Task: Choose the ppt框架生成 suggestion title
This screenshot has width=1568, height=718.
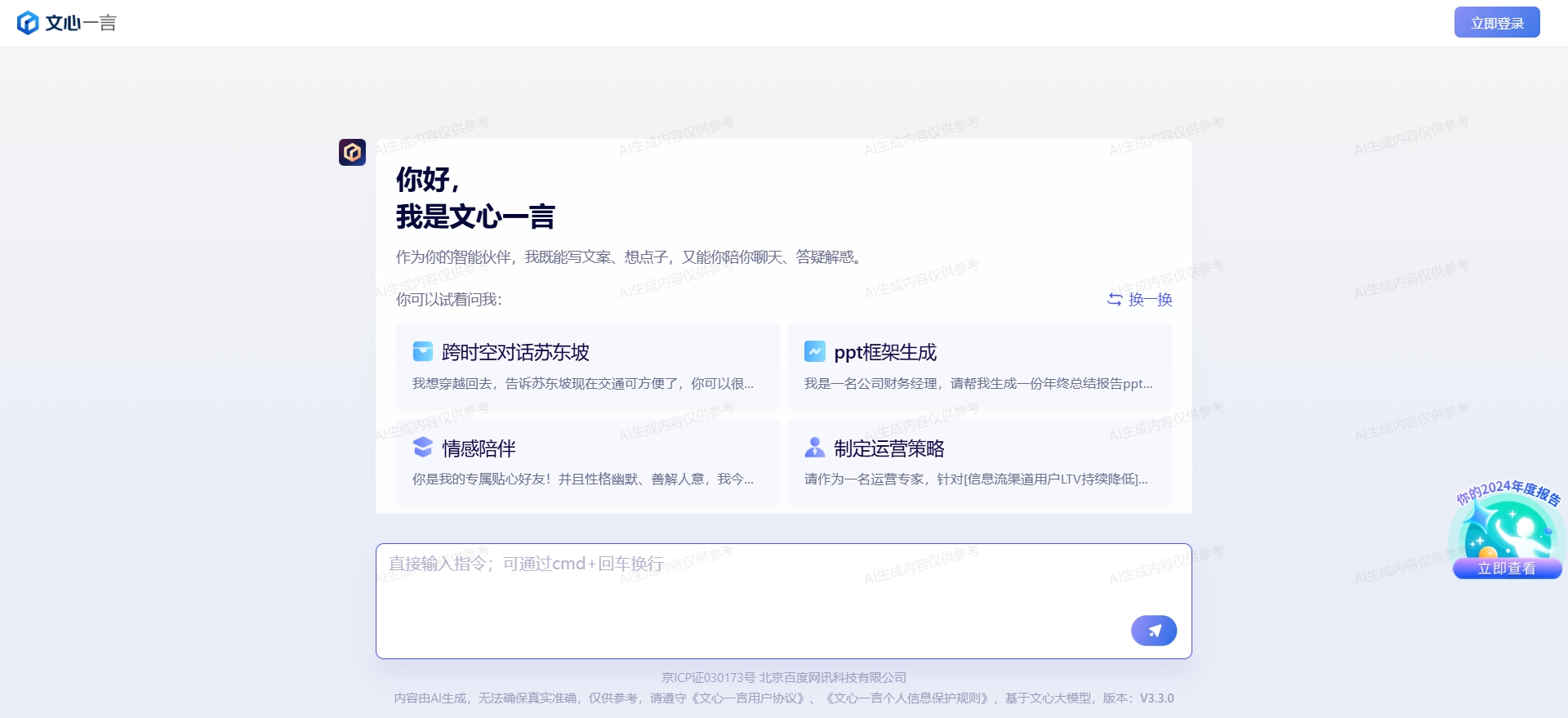Action: (884, 352)
